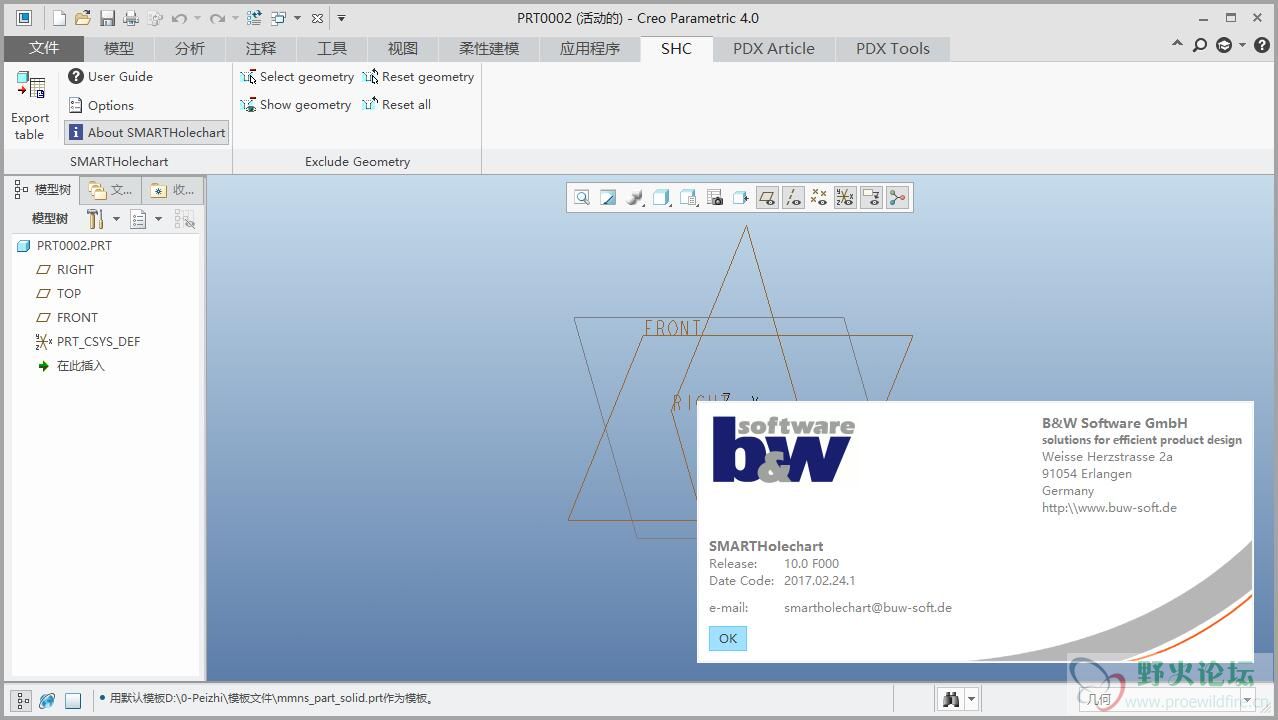Close the window using the quick toolbar X icon
Image resolution: width=1278 pixels, height=720 pixels.
click(x=317, y=18)
